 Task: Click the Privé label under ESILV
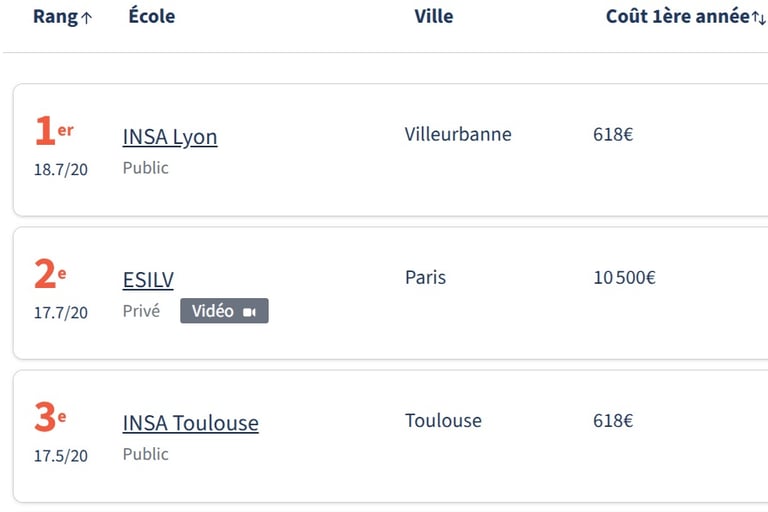(142, 311)
